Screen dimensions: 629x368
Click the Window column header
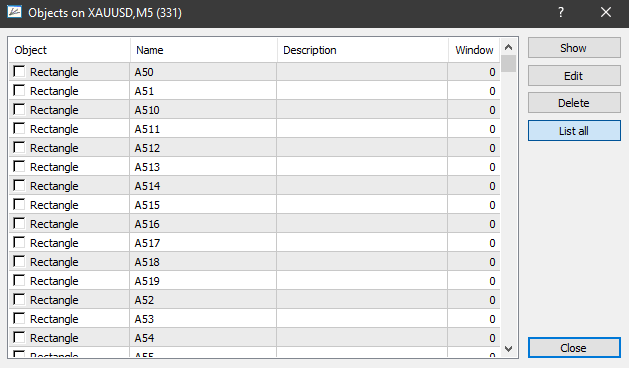tap(474, 50)
